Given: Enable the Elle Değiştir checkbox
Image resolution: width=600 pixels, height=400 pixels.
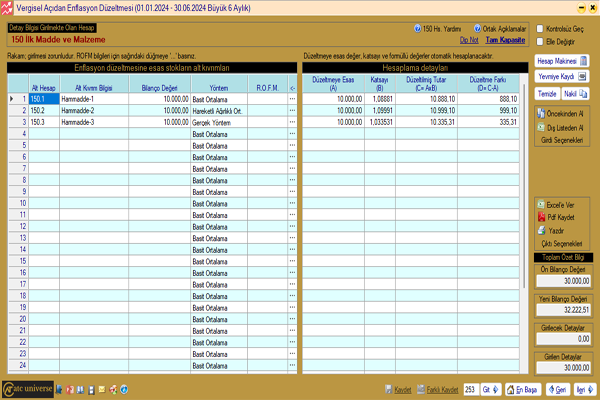Looking at the screenshot, I should coord(540,41).
